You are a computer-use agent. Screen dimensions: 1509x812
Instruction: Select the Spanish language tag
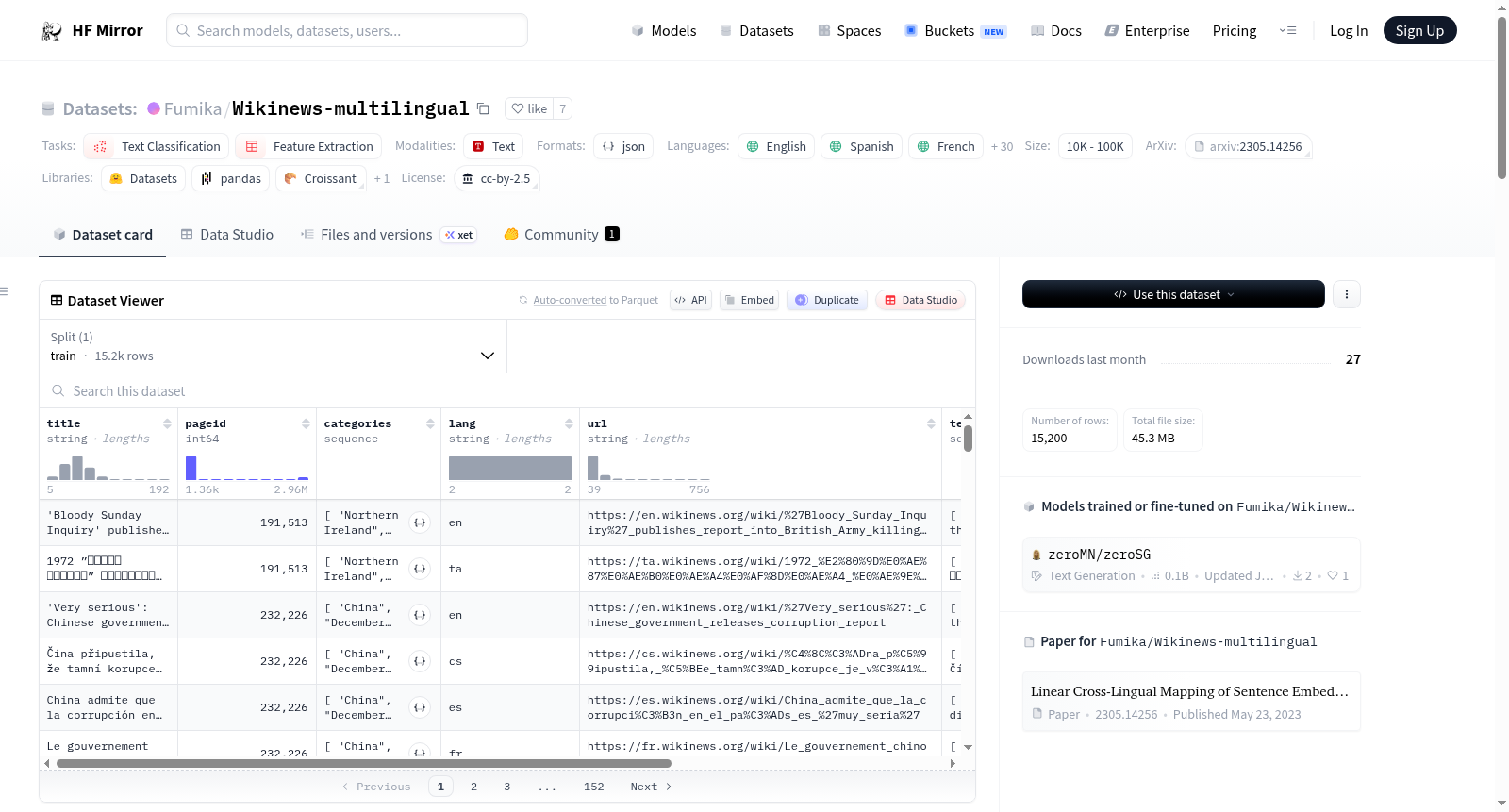(x=862, y=146)
